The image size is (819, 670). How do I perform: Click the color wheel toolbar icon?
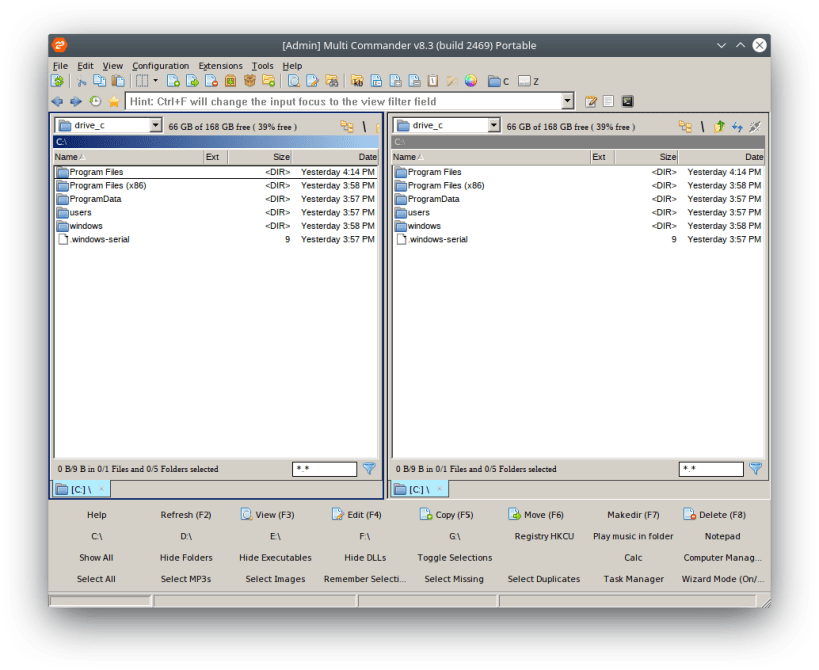pyautogui.click(x=471, y=81)
